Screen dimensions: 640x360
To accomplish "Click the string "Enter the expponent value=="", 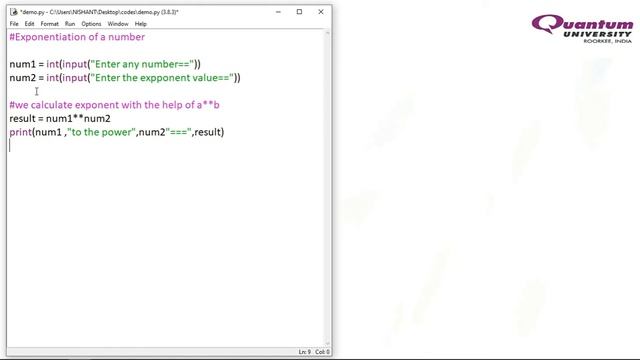I will pyautogui.click(x=162, y=78).
